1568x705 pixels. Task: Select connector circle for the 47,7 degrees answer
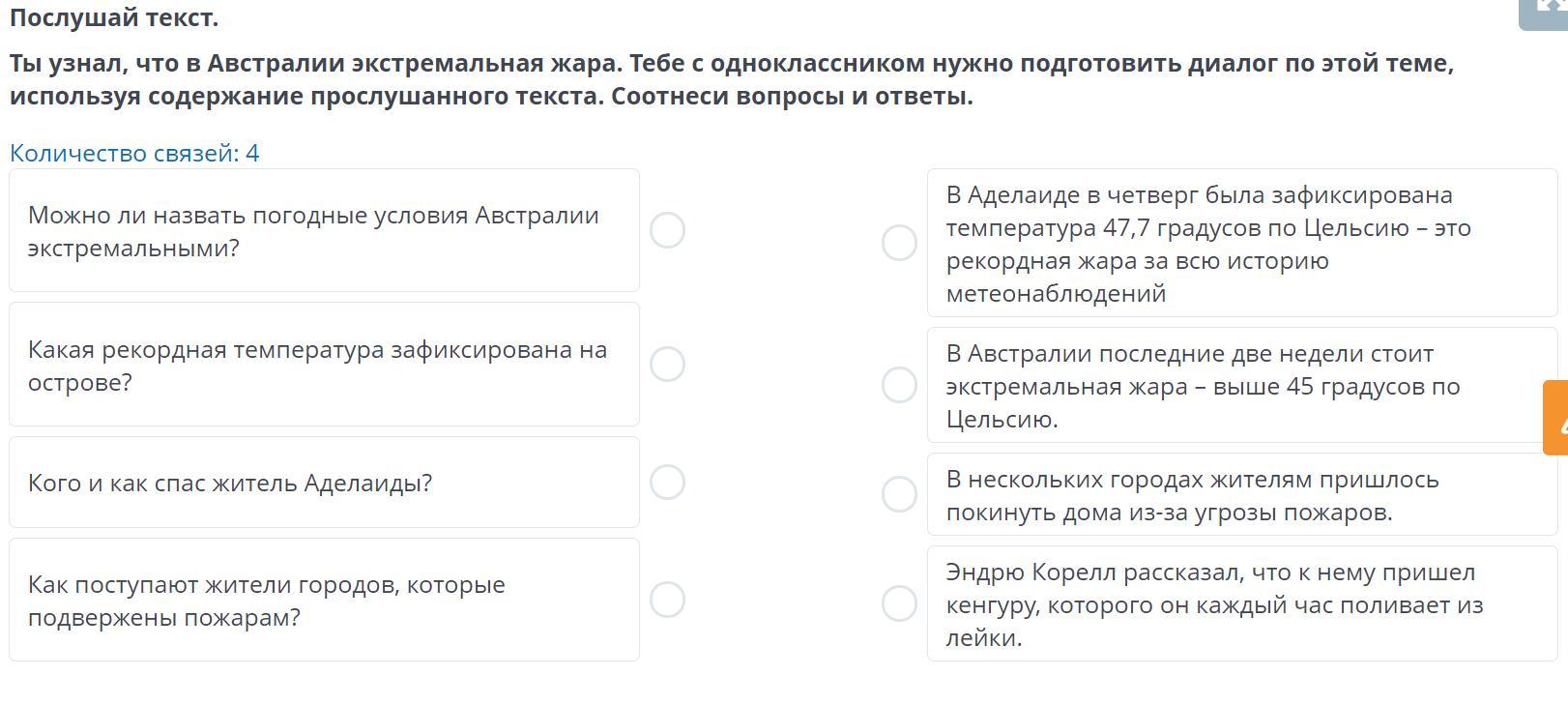click(x=899, y=243)
